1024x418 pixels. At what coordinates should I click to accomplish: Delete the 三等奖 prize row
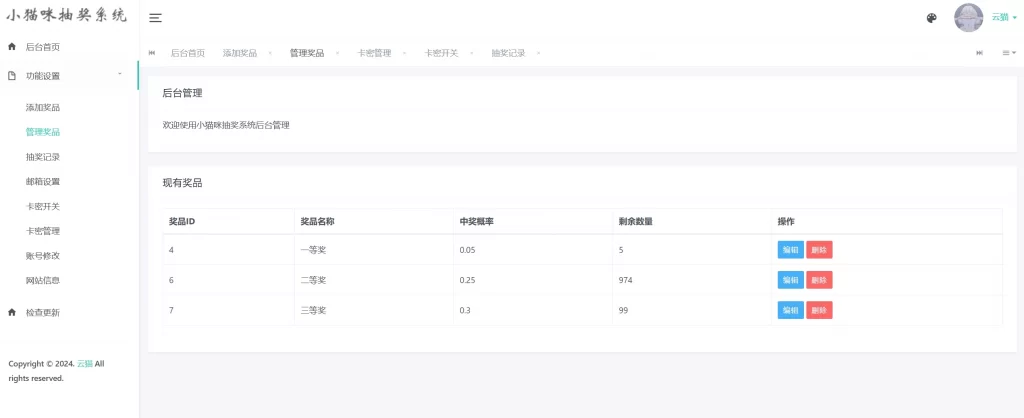pos(819,310)
